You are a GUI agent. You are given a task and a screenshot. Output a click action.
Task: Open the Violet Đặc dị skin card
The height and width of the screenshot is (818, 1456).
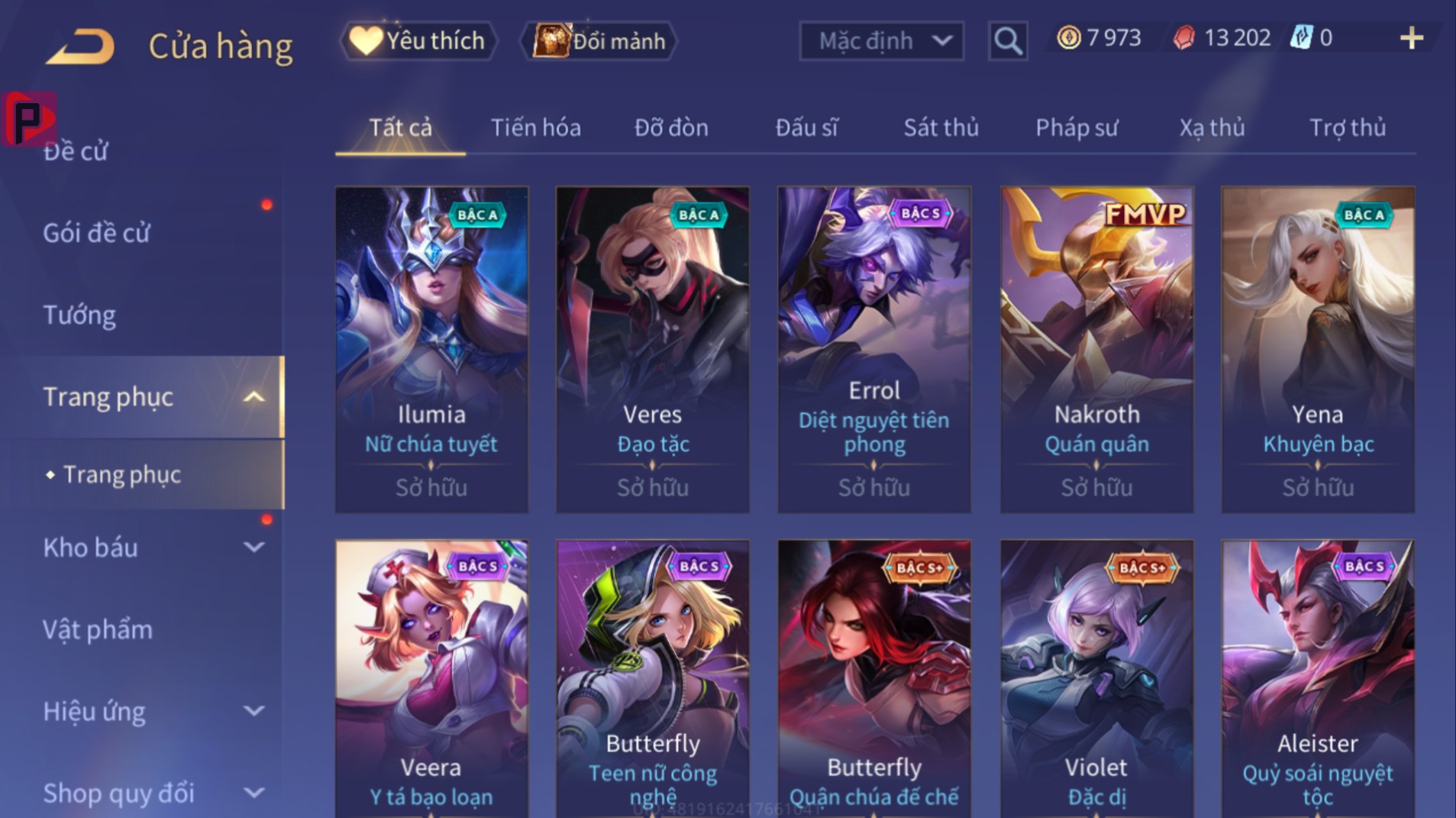coord(1096,679)
